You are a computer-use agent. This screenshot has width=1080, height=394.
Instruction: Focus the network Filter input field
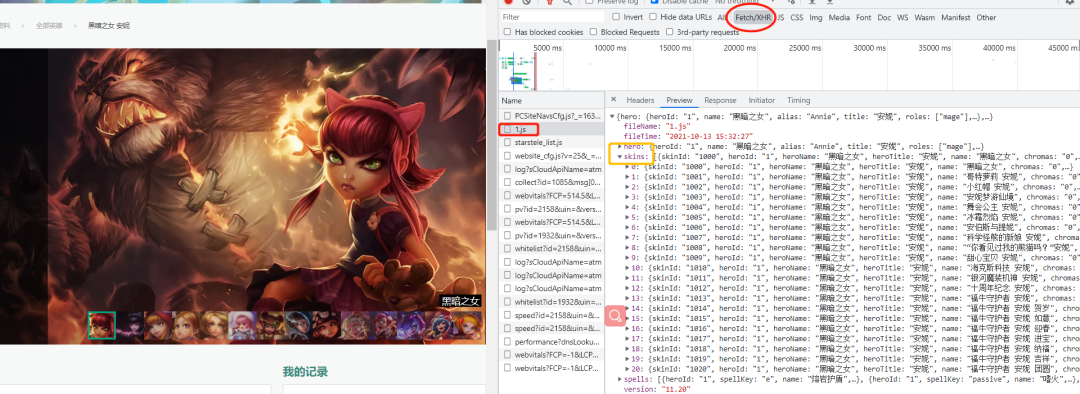(x=552, y=17)
